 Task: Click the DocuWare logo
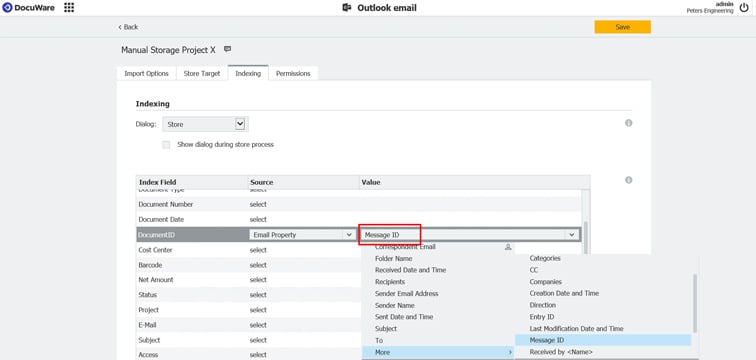tap(28, 8)
